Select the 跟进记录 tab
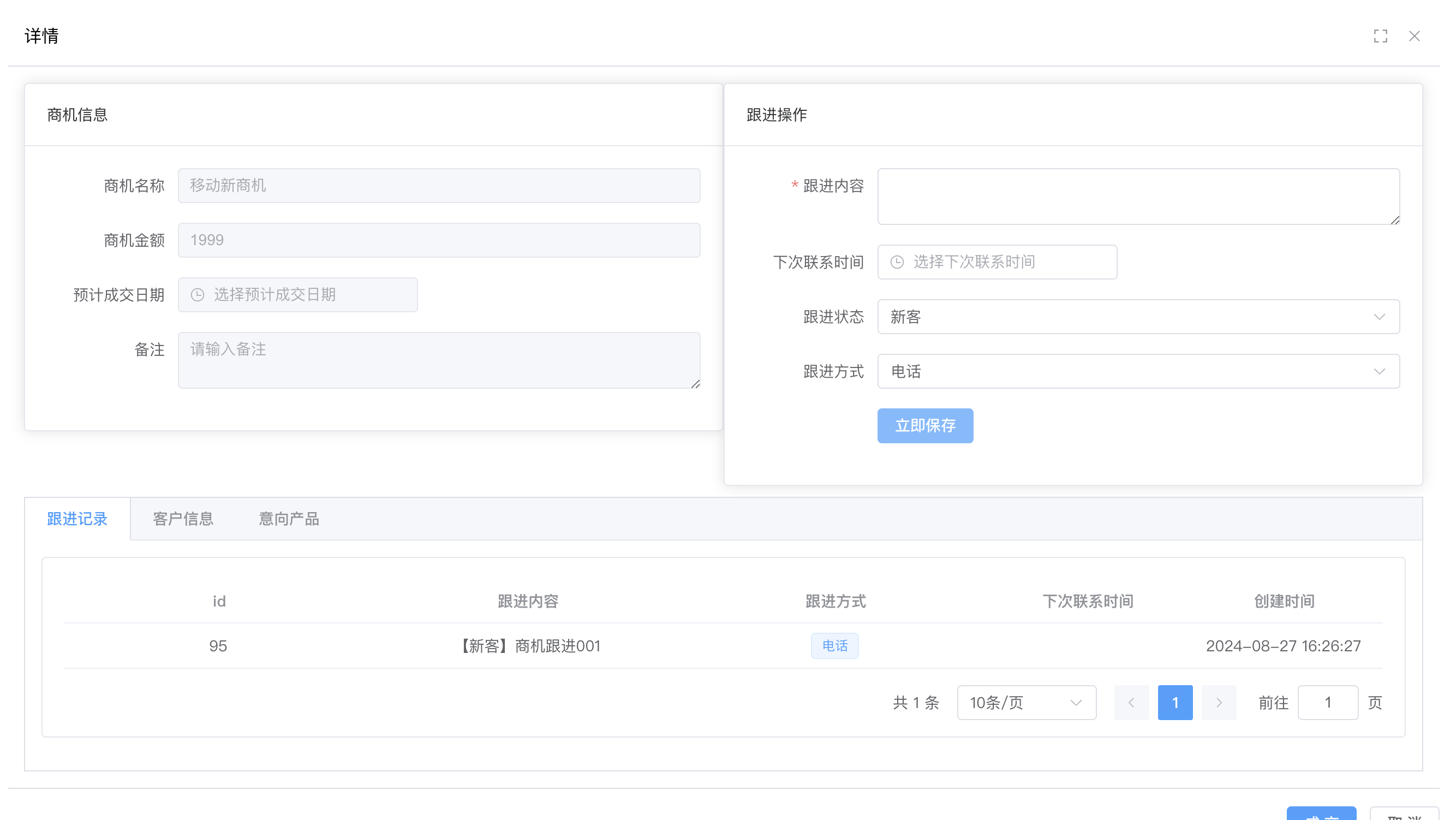1456x820 pixels. pyautogui.click(x=77, y=519)
